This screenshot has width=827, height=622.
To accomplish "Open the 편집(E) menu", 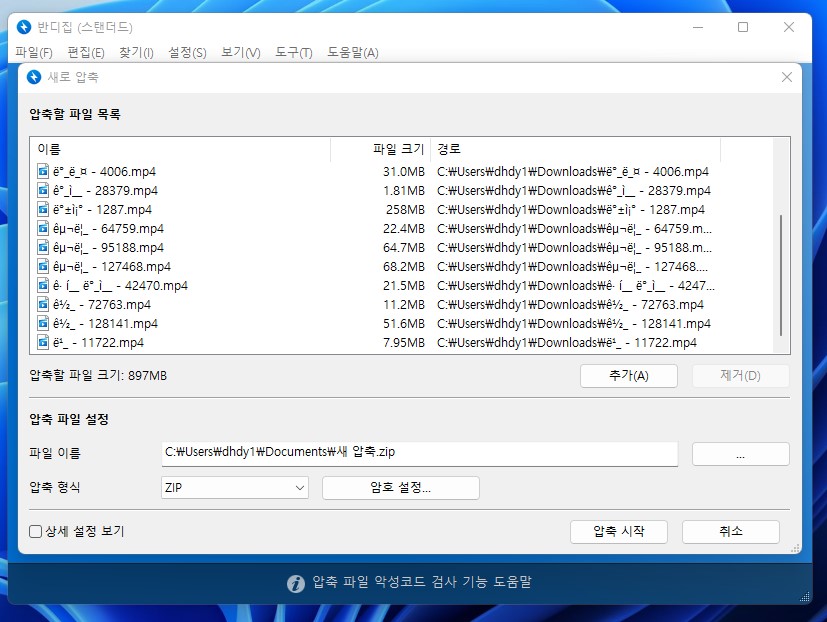I will [86, 52].
